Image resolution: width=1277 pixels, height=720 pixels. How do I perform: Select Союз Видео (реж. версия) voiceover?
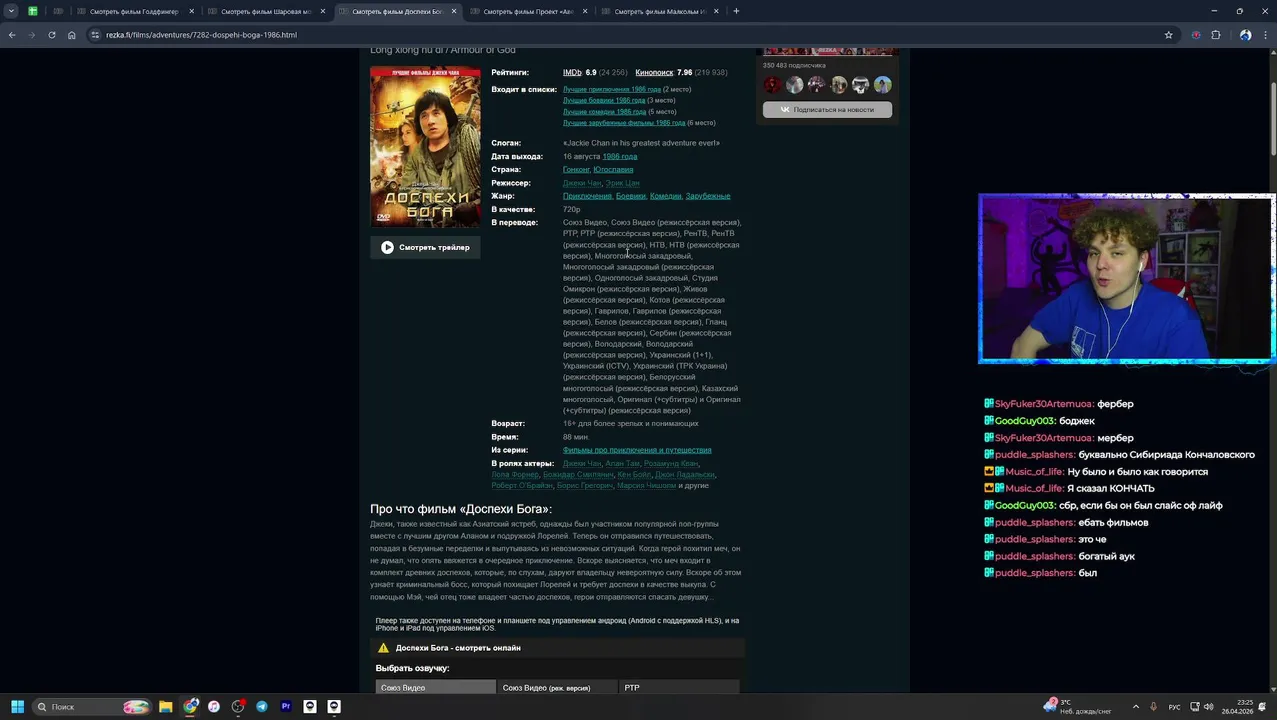[x=558, y=687]
